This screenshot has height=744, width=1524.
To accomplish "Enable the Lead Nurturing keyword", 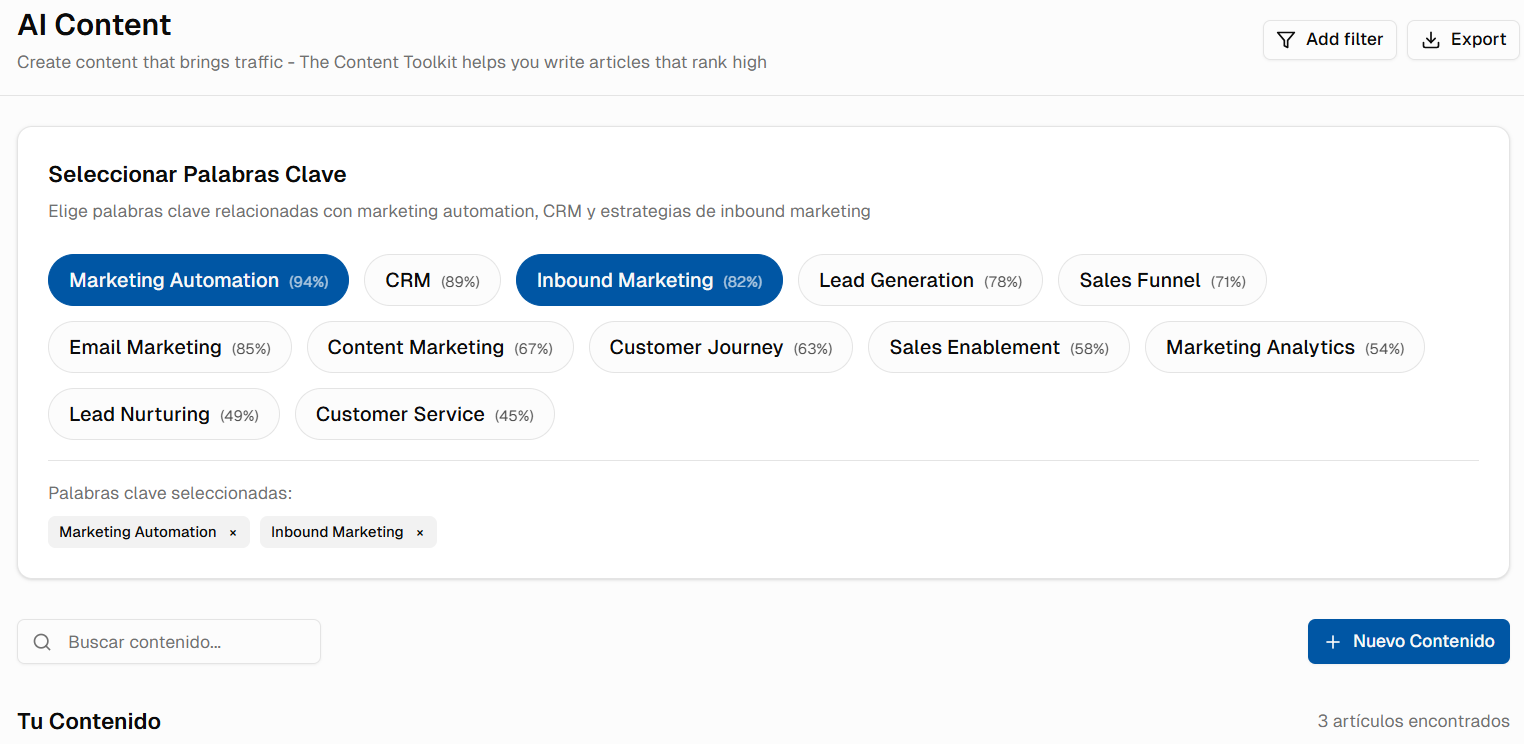I will pos(163,415).
